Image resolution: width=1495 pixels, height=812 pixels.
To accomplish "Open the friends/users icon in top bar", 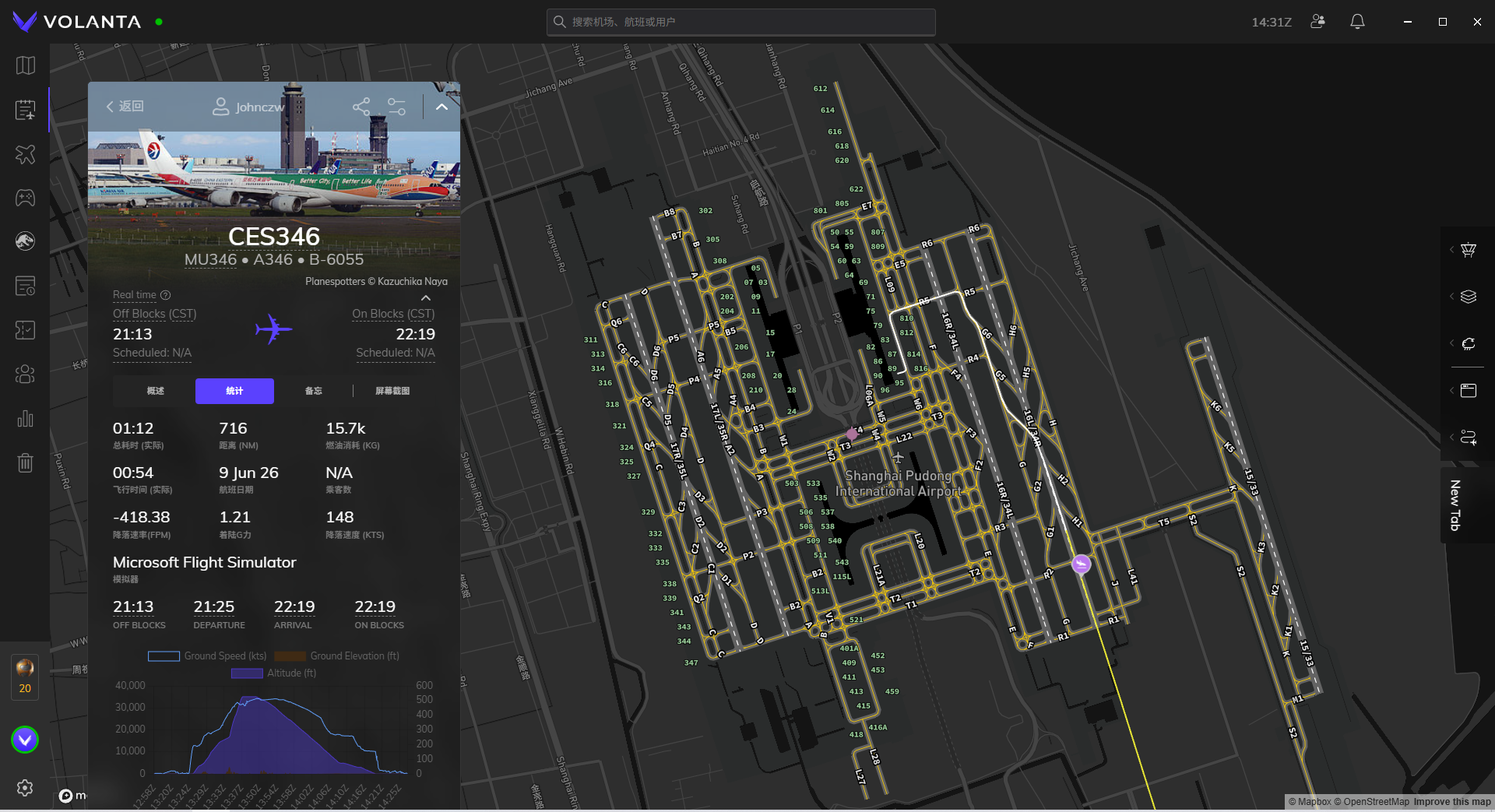I will (1317, 22).
